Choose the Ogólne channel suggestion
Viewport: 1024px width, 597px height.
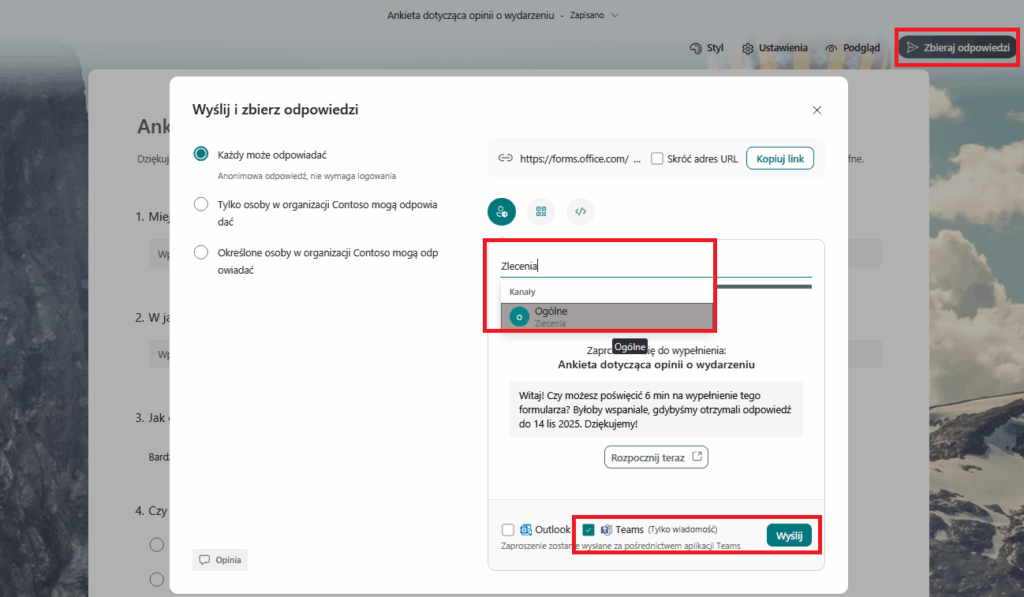click(607, 316)
